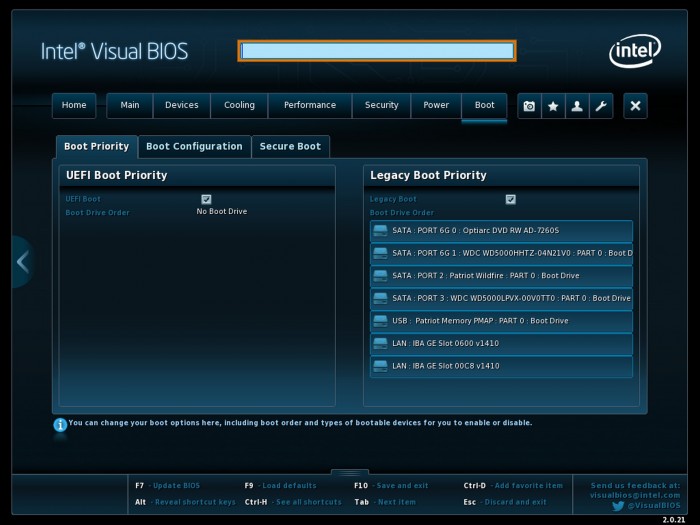Click drive icon for LAN Slot 00C8 entry

coord(380,366)
